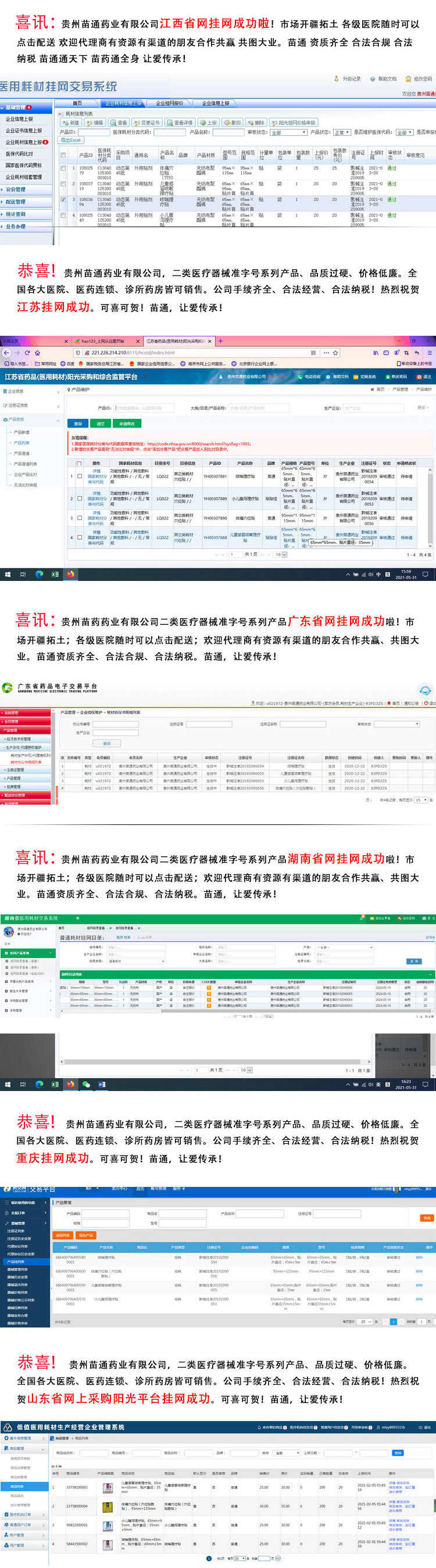
Task: Click 查询 button on 广东省药品电子交易平台 form
Action: point(106,743)
